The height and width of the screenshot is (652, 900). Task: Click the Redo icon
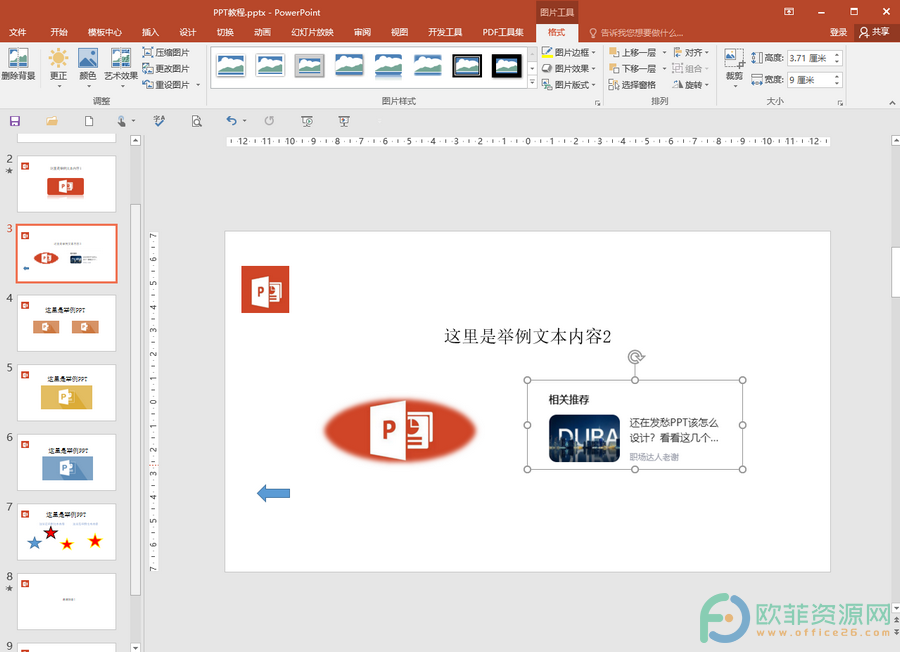click(269, 121)
